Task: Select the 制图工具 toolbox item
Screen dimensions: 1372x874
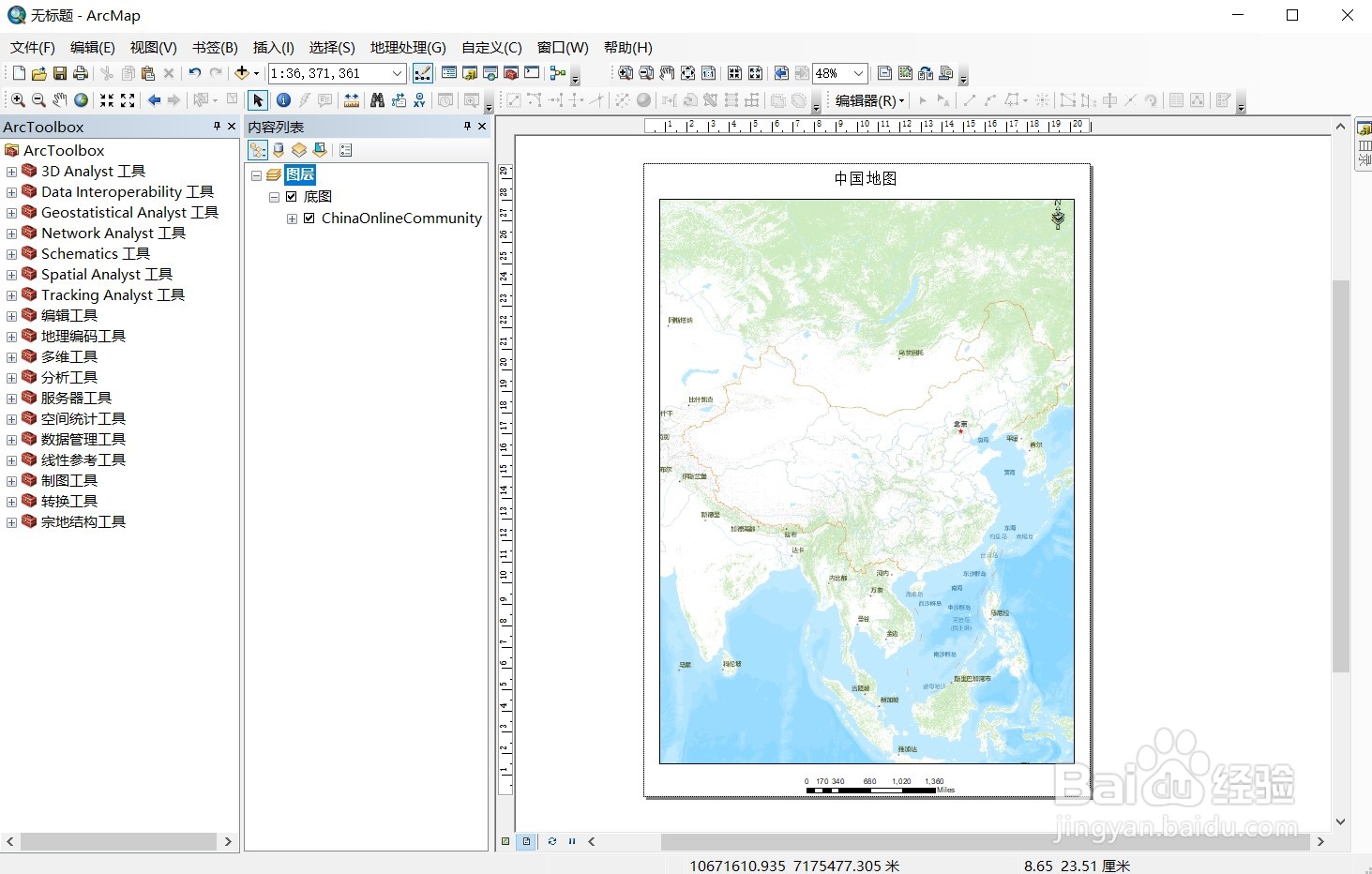Action: tap(69, 481)
